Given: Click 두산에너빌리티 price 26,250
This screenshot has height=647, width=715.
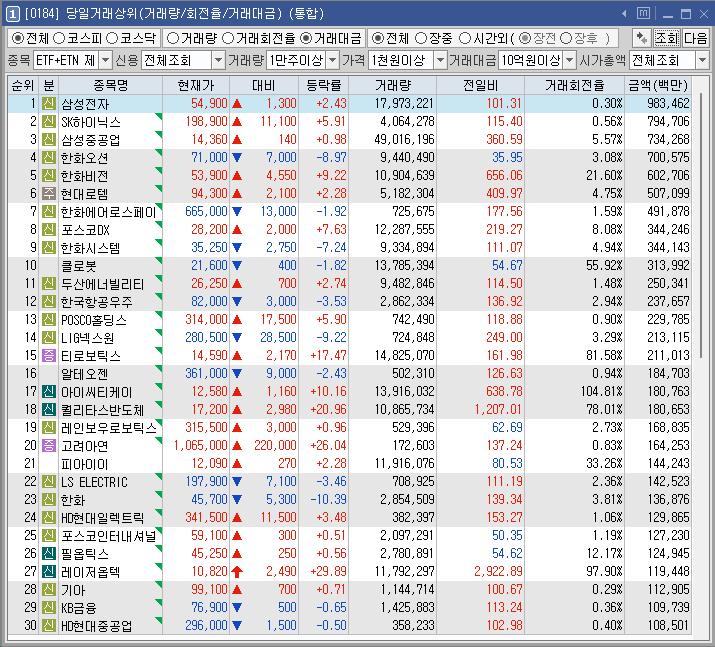Looking at the screenshot, I should tap(209, 284).
